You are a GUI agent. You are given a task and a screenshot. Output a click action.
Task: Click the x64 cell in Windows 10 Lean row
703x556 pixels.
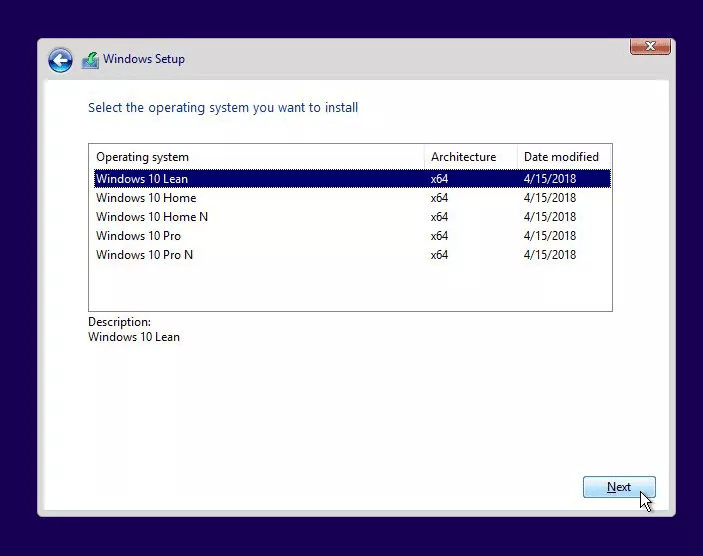point(439,178)
